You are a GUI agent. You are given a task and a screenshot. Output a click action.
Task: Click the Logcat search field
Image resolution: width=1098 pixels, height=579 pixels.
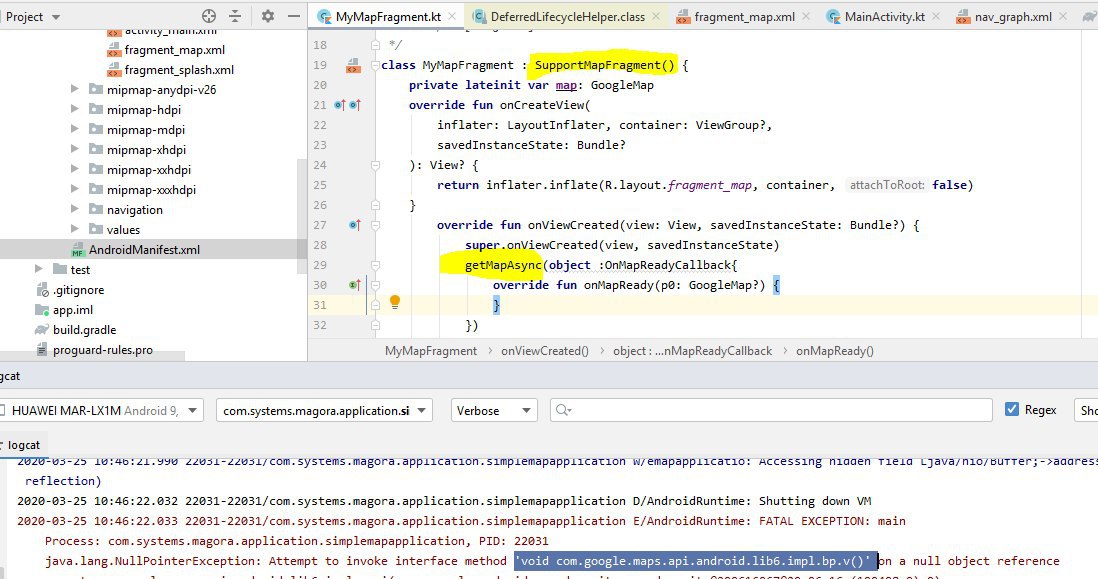771,410
